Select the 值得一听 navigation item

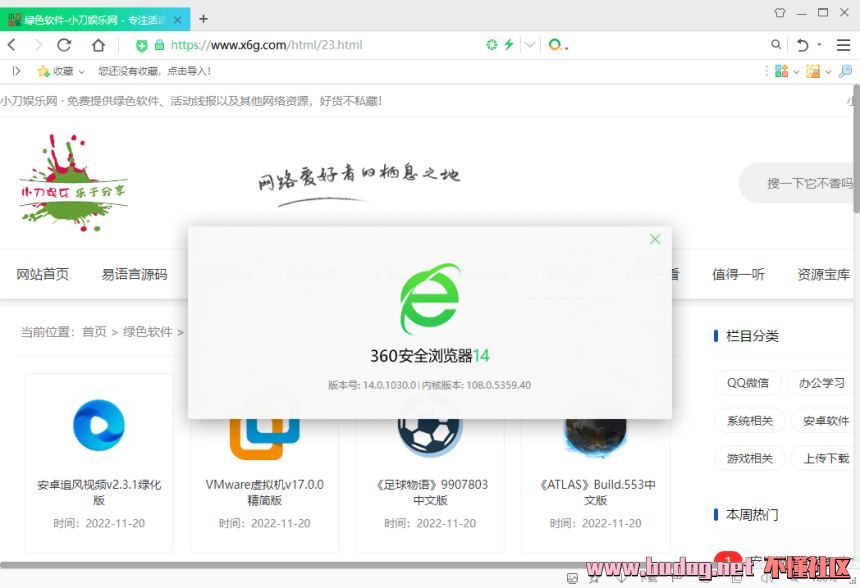738,274
